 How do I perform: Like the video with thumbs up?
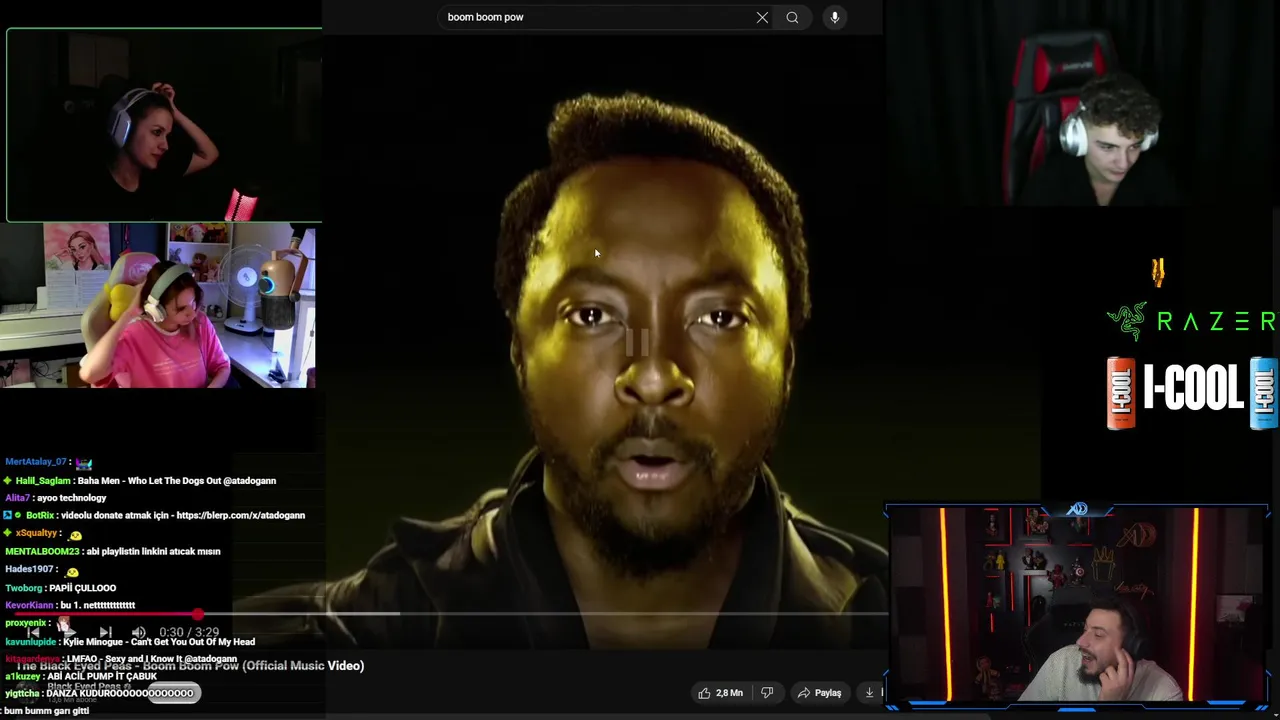point(722,692)
